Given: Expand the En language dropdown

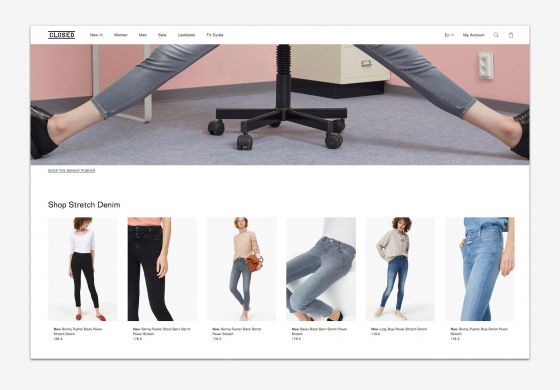Looking at the screenshot, I should point(449,35).
